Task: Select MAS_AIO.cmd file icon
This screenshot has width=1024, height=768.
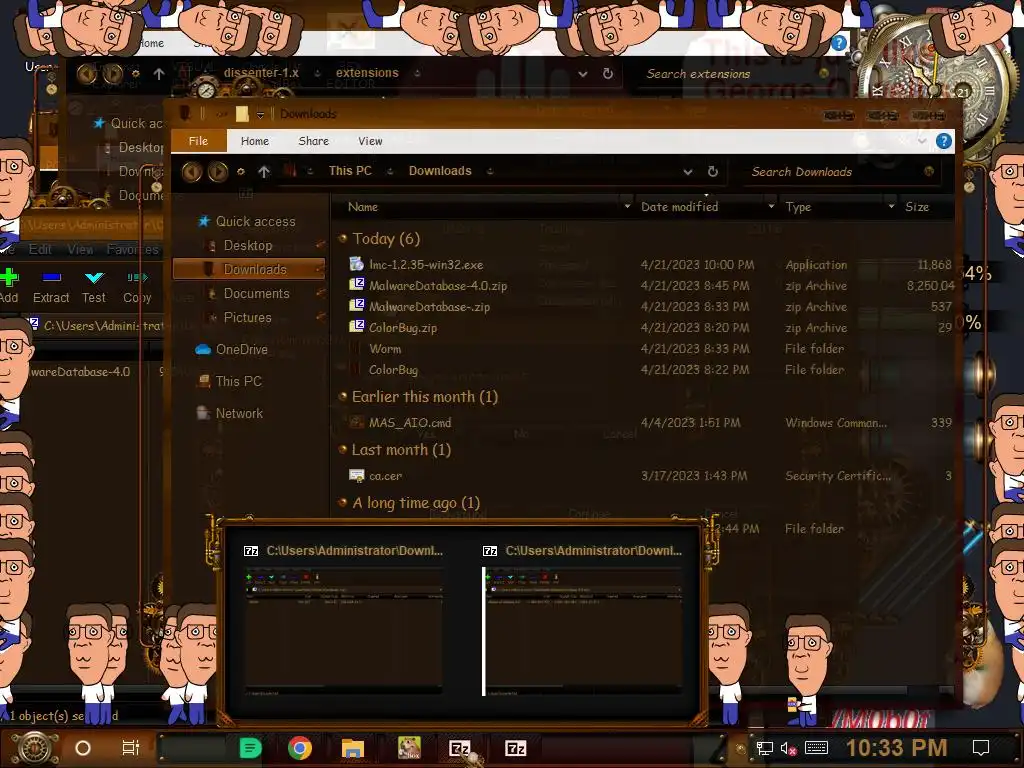Action: point(357,423)
